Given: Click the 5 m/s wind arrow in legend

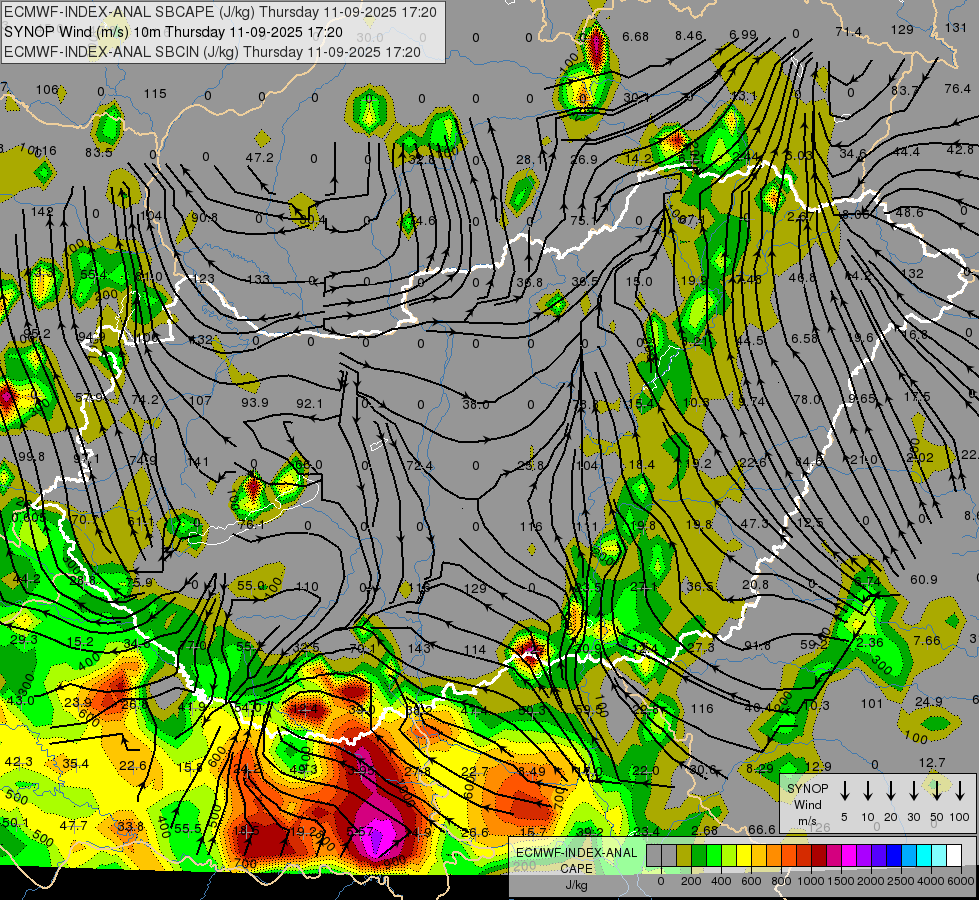Looking at the screenshot, I should (x=845, y=791).
